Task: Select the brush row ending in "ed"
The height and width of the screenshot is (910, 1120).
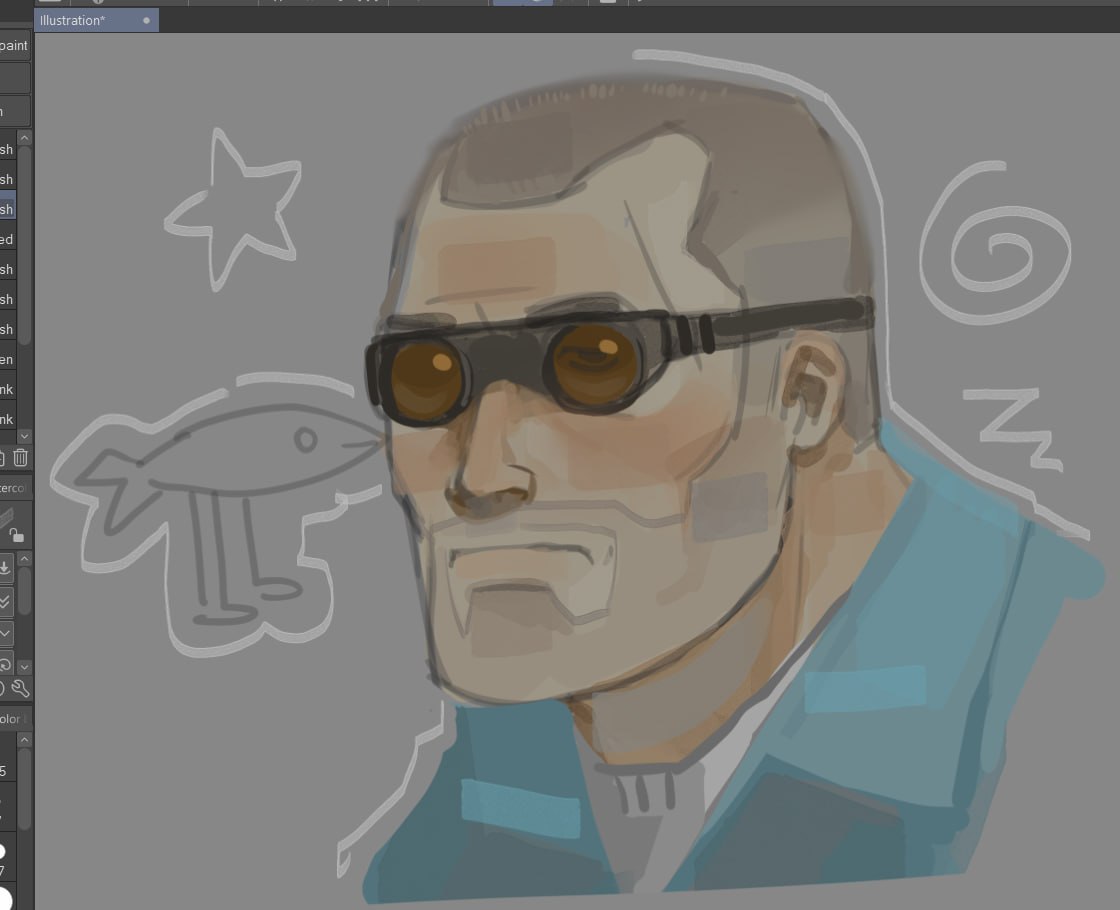Action: pos(8,239)
